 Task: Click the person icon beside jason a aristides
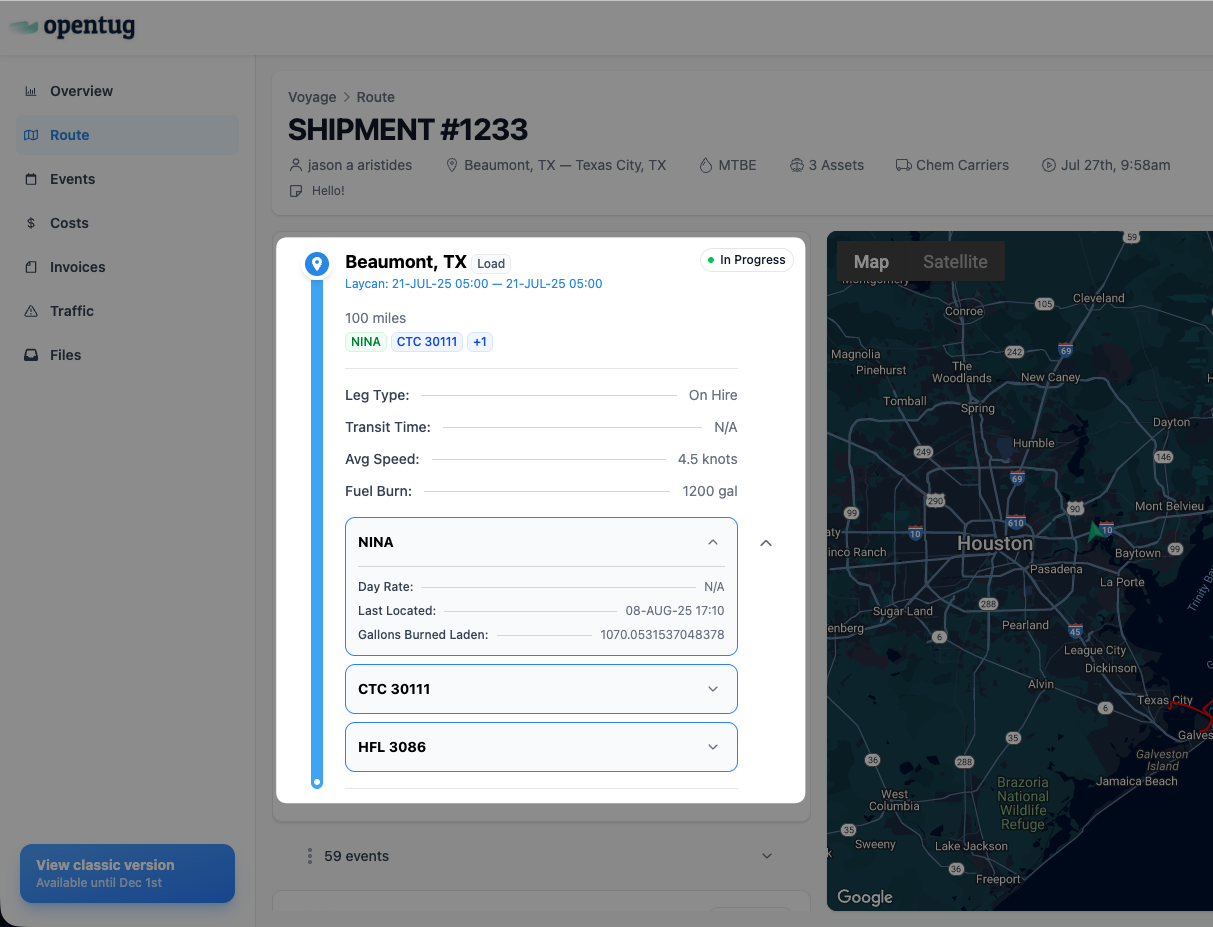tap(295, 165)
